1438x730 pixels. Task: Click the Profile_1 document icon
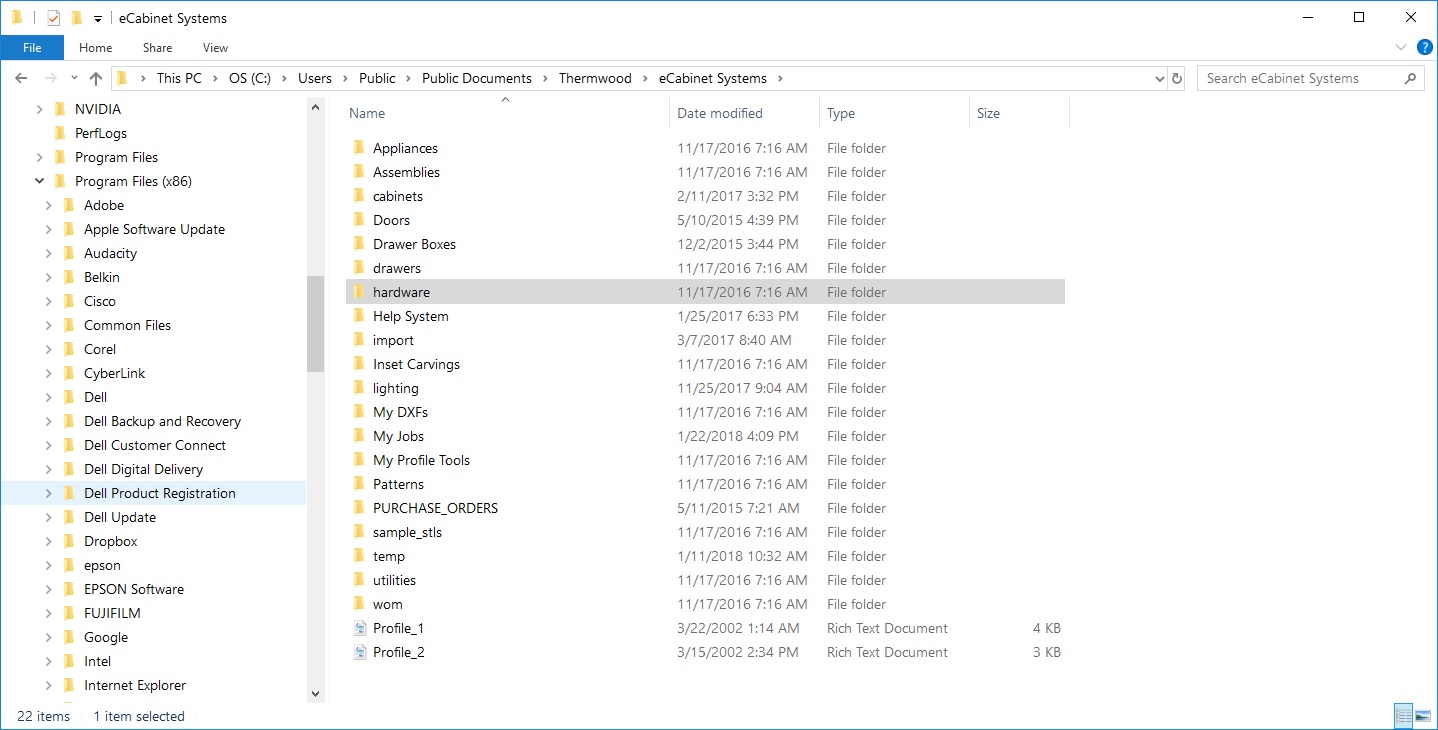tap(359, 628)
